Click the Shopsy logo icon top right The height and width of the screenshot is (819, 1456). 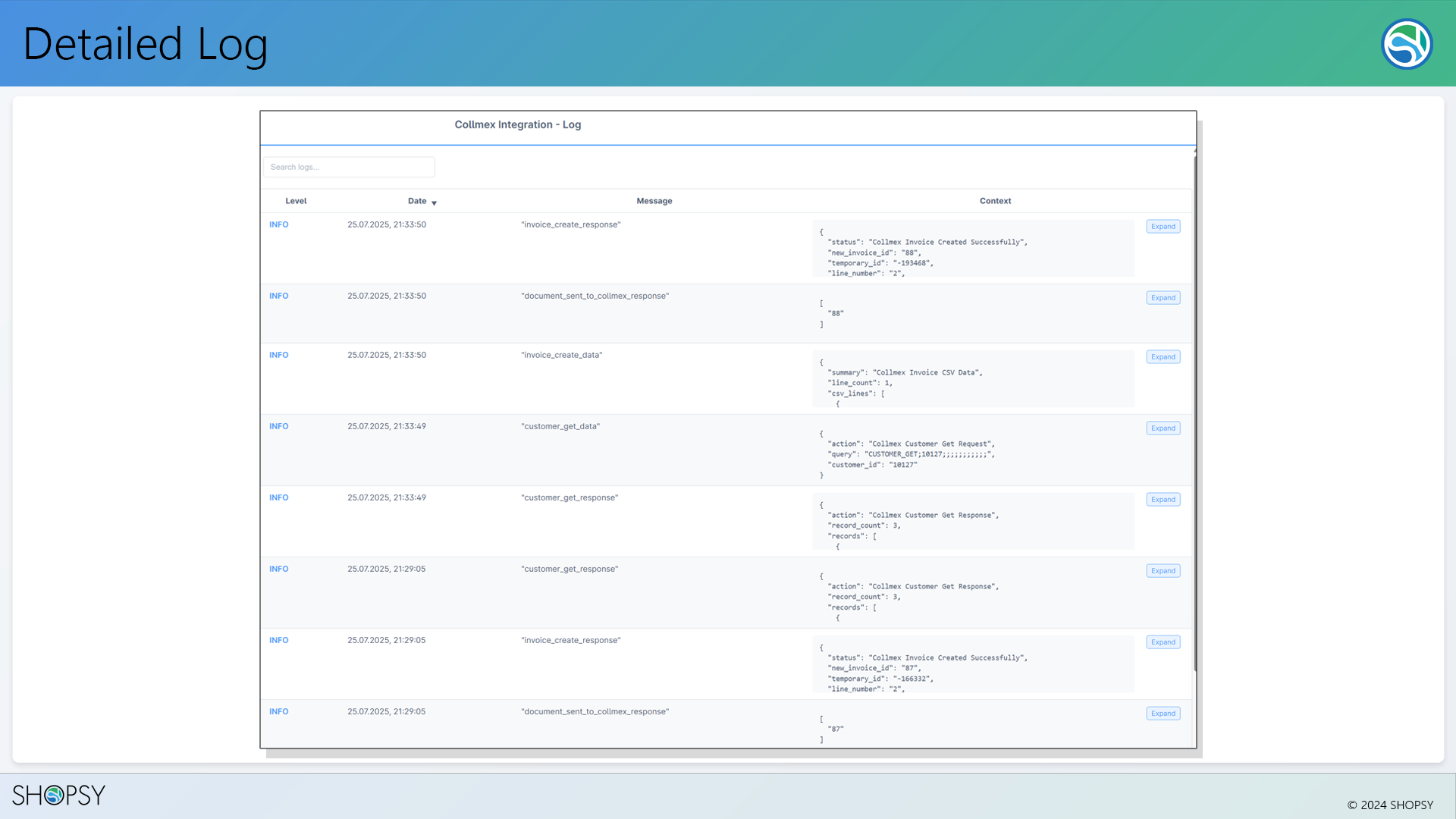click(x=1407, y=44)
